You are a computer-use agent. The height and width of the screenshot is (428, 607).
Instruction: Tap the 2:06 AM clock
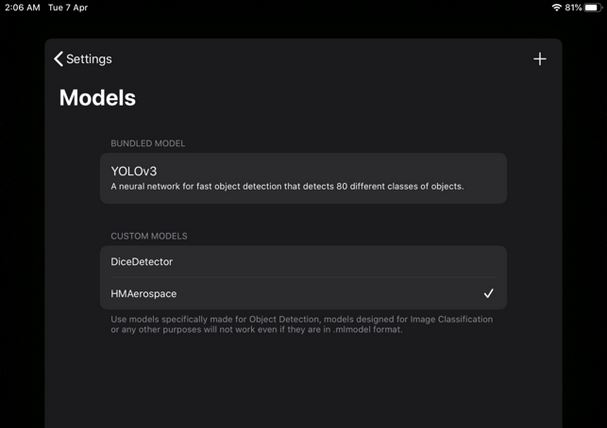[20, 7]
